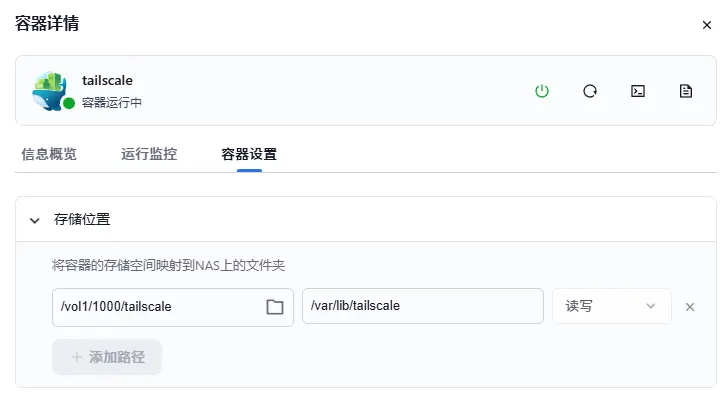Remove the /var/lib/tailscale path mapping
Image resolution: width=725 pixels, height=400 pixels.
click(x=689, y=307)
